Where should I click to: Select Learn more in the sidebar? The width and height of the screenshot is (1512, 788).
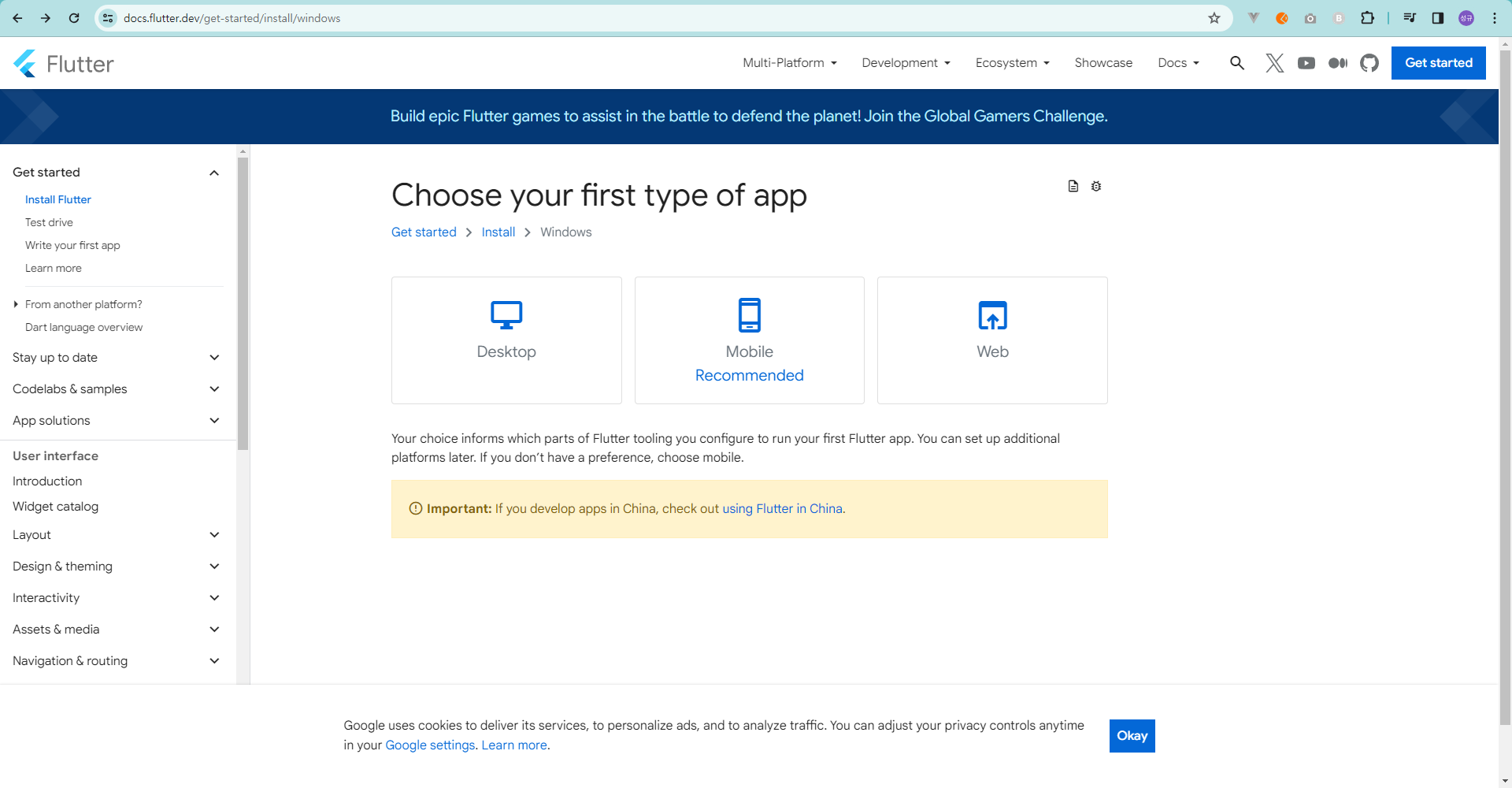click(x=54, y=268)
